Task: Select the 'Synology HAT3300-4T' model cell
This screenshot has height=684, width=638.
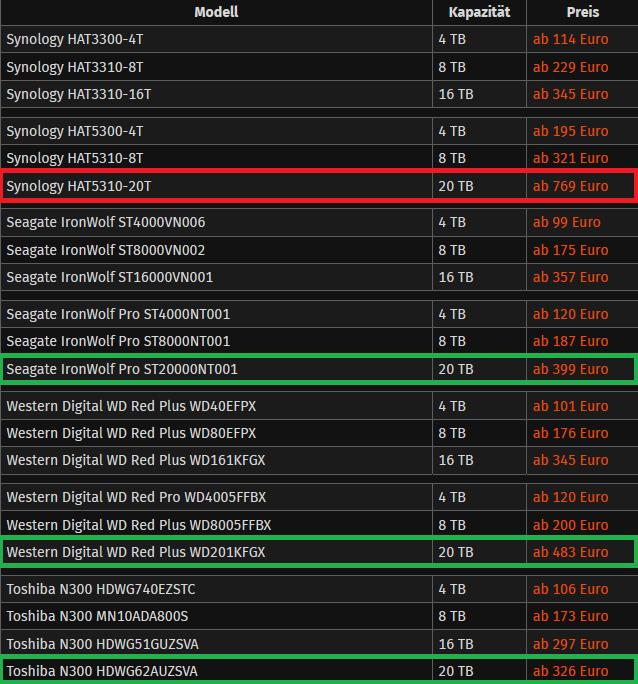Action: pos(216,39)
